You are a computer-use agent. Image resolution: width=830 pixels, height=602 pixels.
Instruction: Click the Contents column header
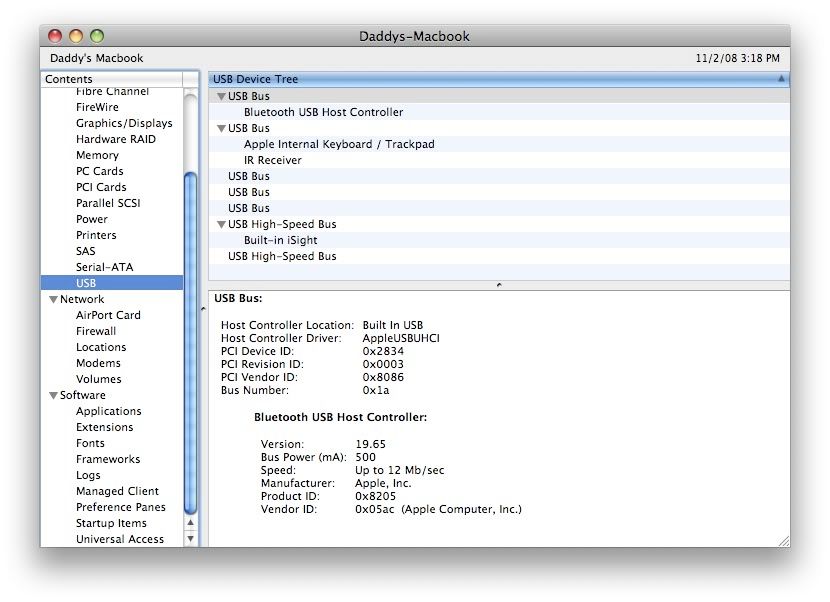click(x=112, y=79)
